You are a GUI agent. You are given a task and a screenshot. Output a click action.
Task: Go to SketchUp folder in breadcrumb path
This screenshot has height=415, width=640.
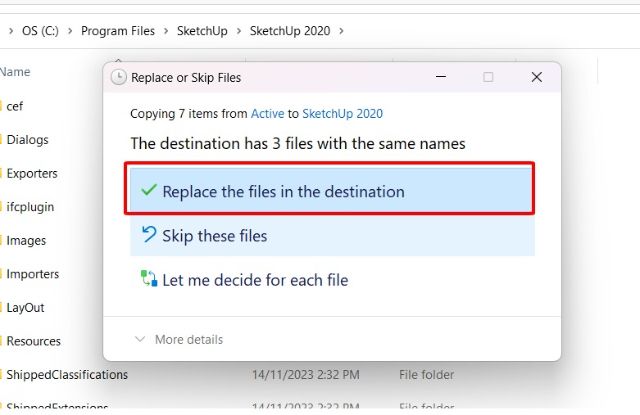203,31
